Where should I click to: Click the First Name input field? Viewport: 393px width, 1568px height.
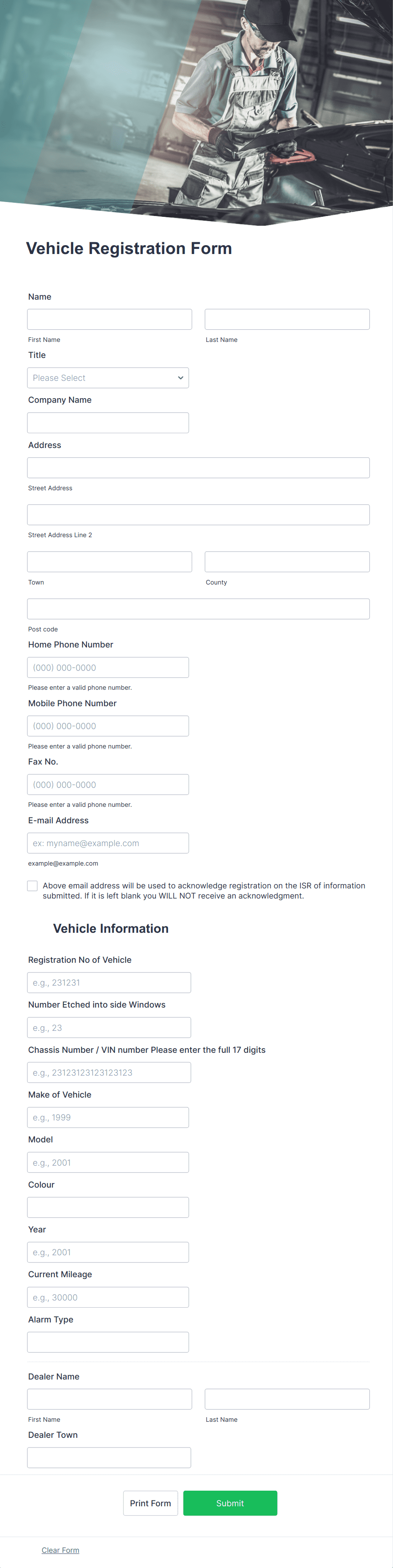(109, 318)
